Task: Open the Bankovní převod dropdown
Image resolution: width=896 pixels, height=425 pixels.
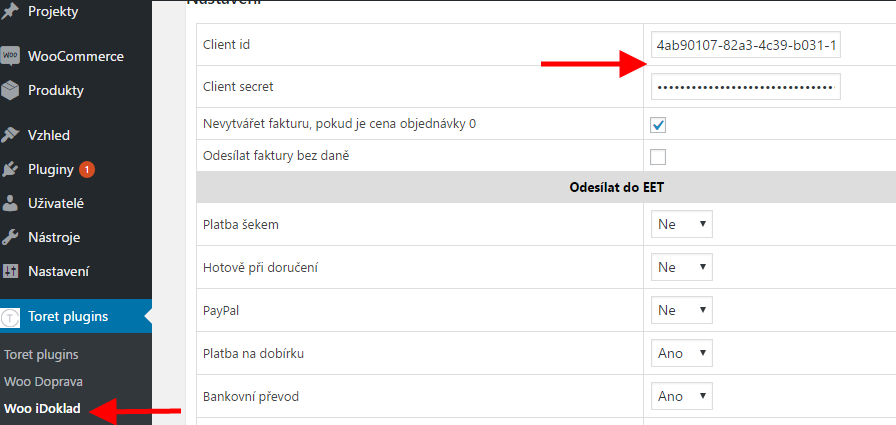Action: (x=682, y=396)
